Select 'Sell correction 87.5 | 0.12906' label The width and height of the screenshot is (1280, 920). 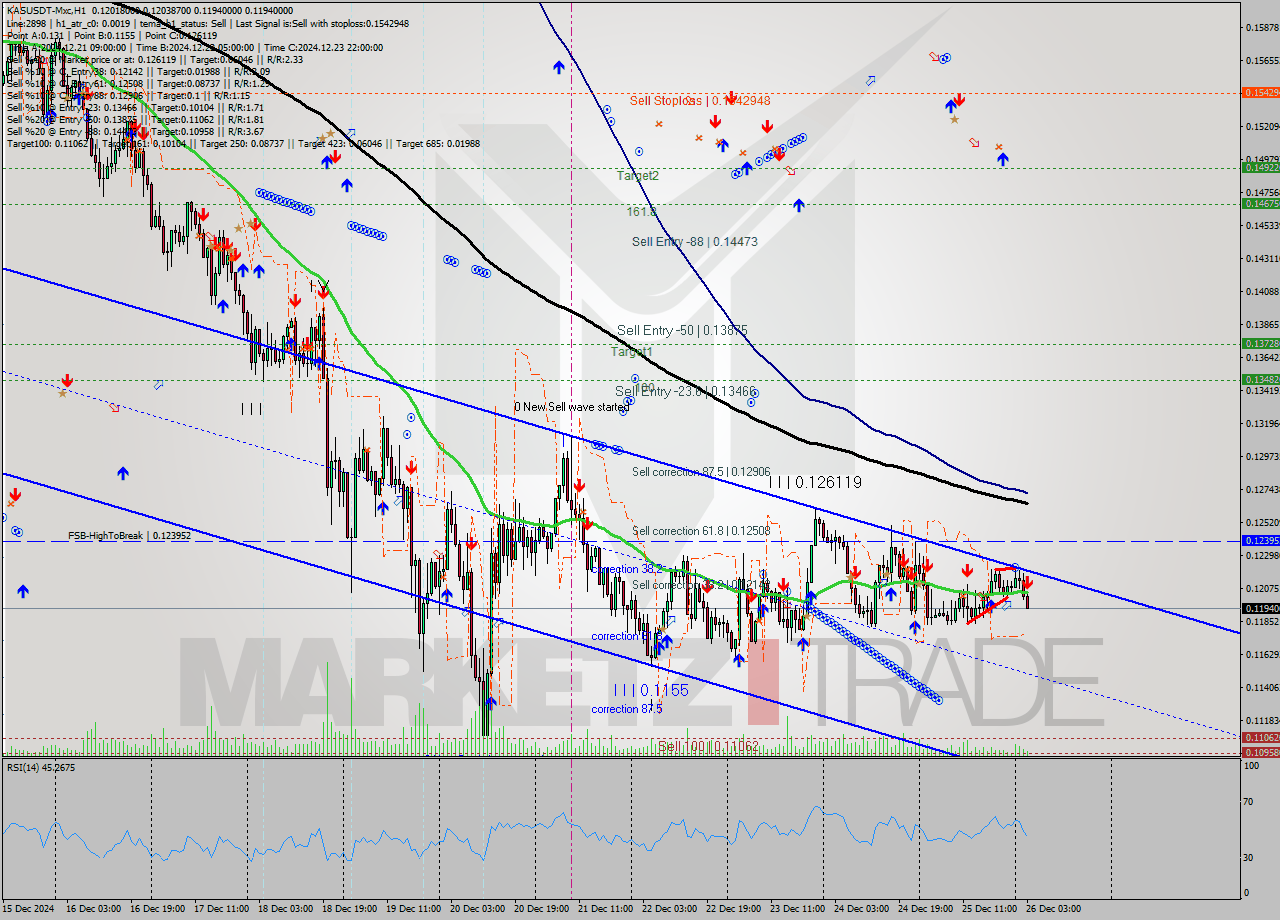(701, 472)
